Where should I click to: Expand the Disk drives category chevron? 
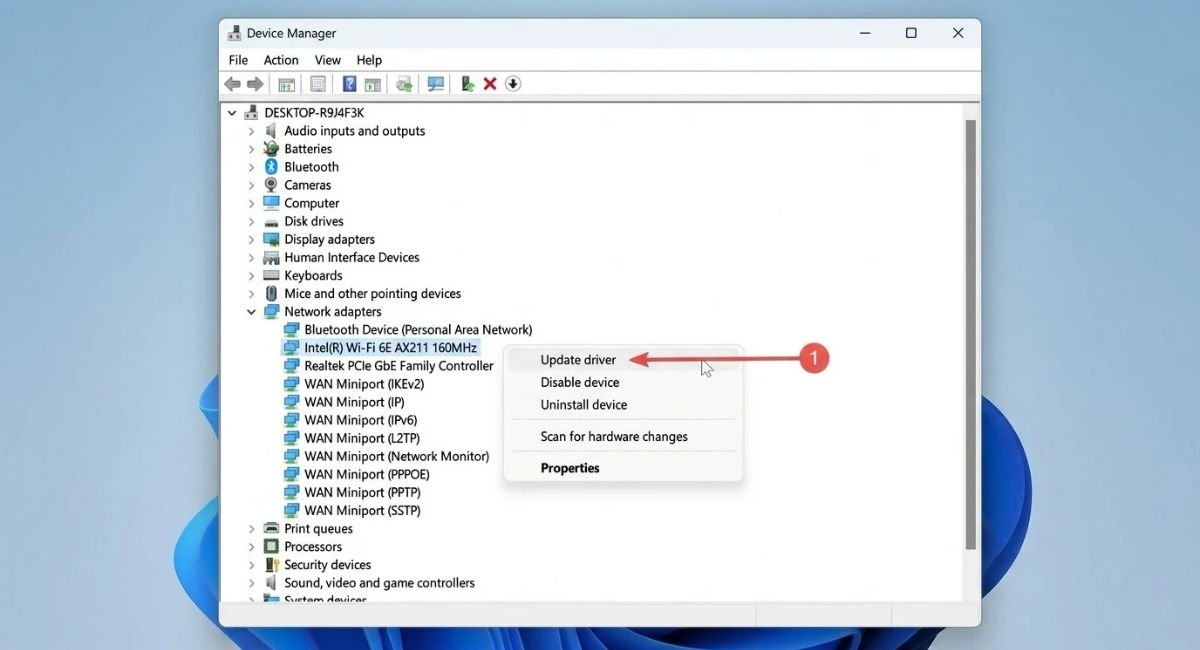pos(252,221)
